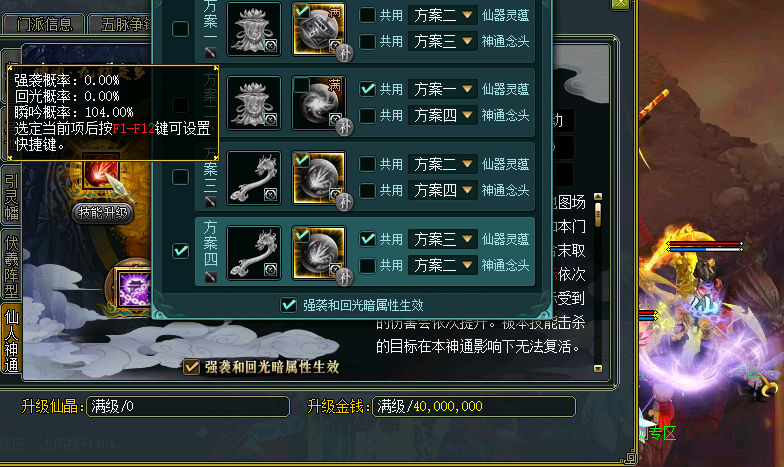
Task: Select the highlighted orb skill in 方案四
Action: coord(319,252)
